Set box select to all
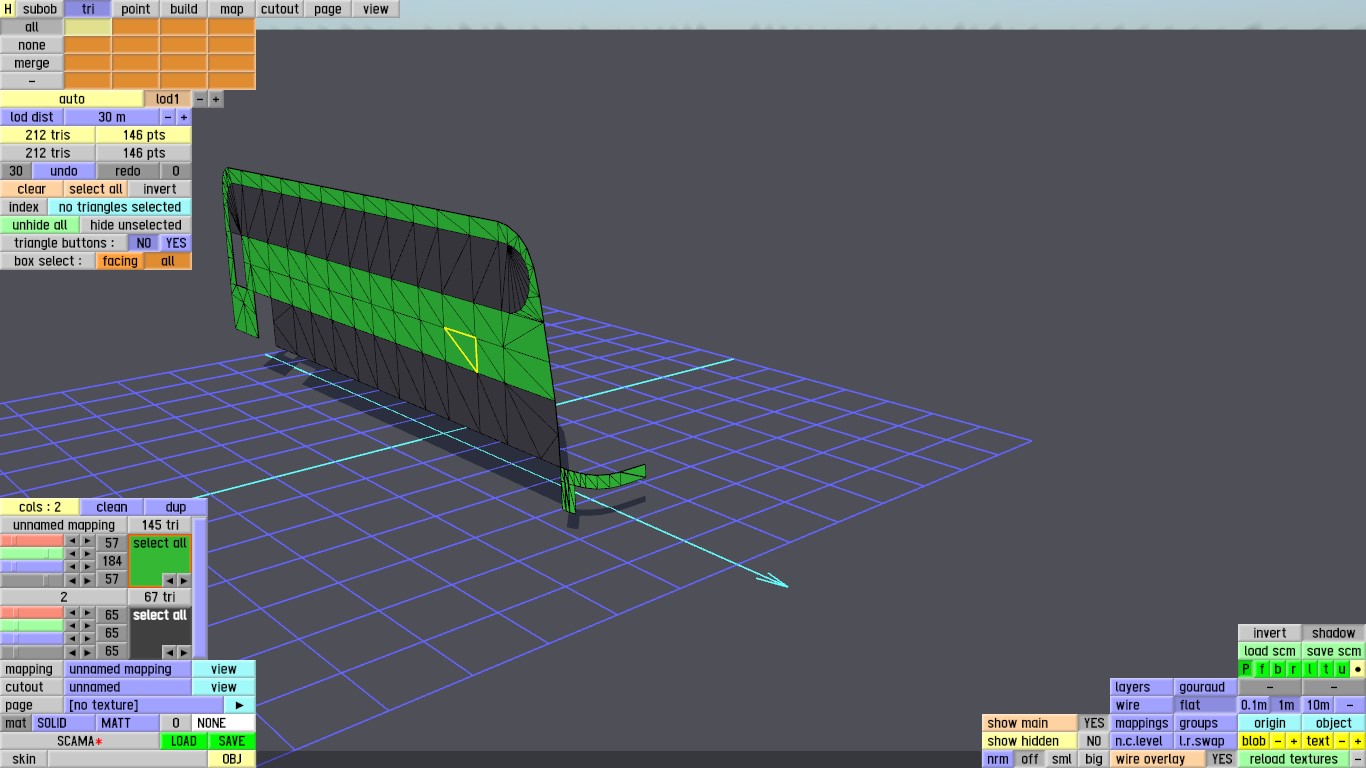Viewport: 1366px width, 768px height. point(168,261)
